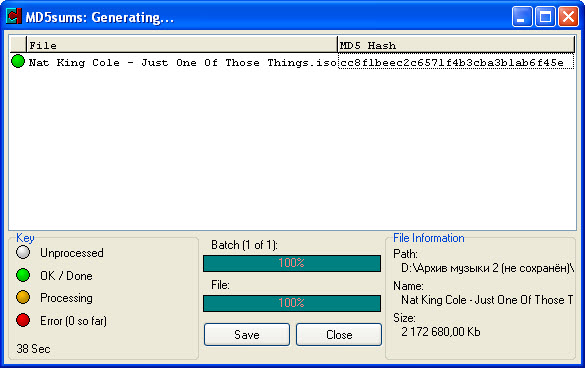Screen dimensions: 585x368
Task: Click the File column header
Action: point(182,45)
